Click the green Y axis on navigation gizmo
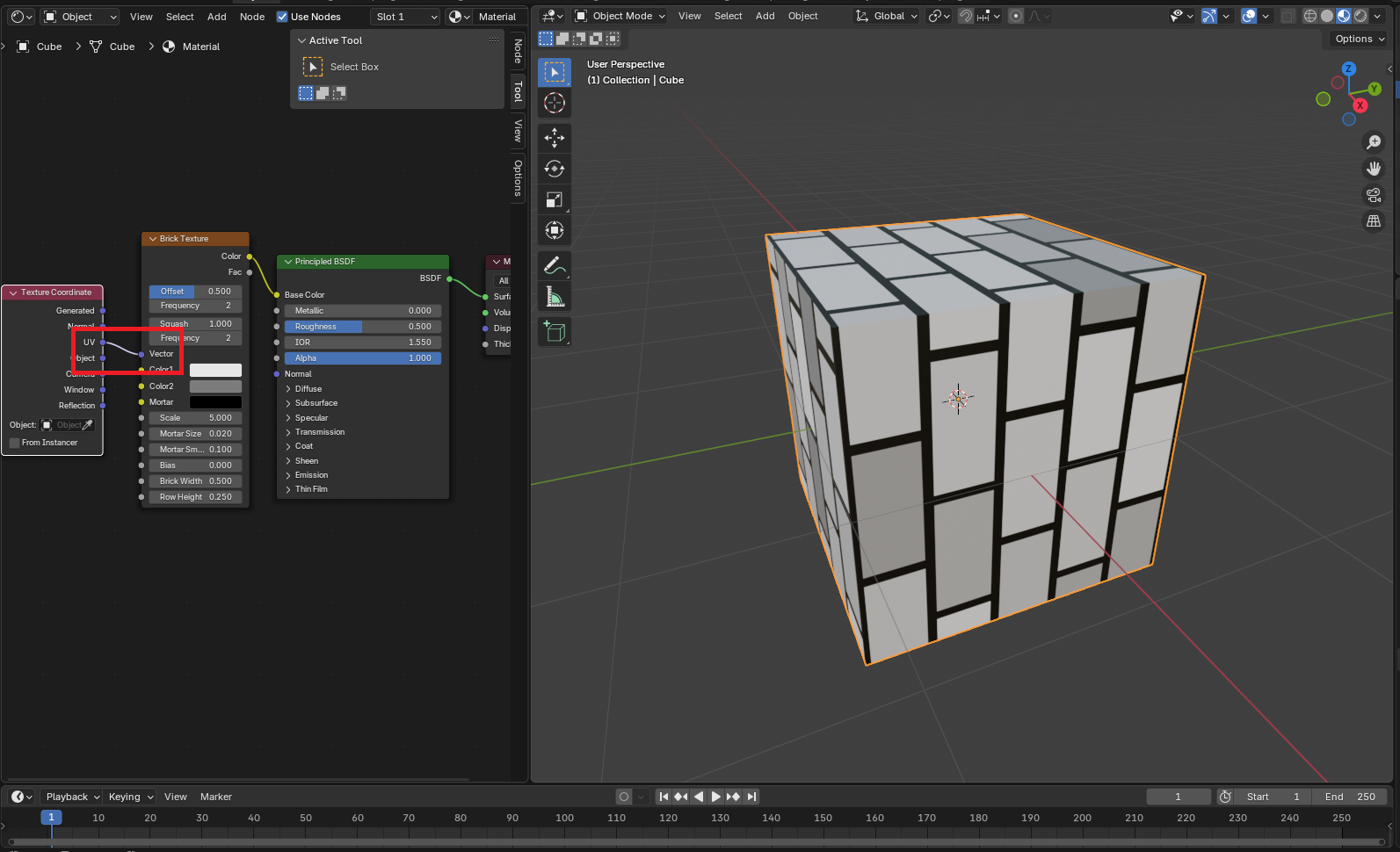This screenshot has width=1400, height=852. tap(1375, 89)
